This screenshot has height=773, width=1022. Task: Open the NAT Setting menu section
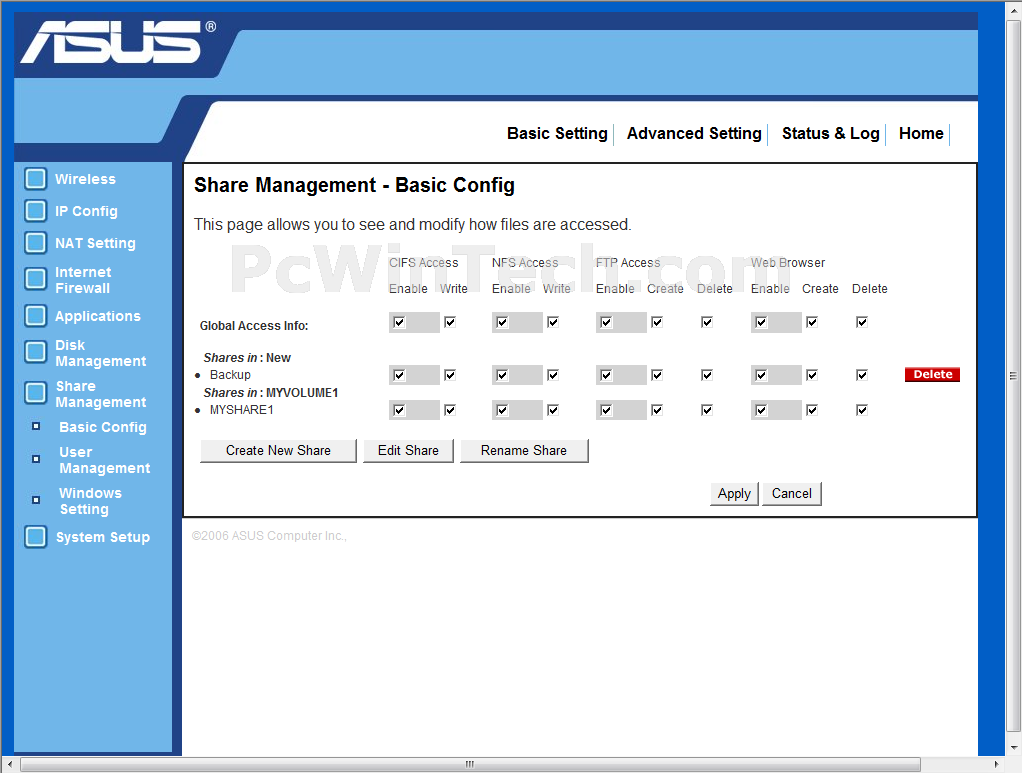click(x=95, y=242)
